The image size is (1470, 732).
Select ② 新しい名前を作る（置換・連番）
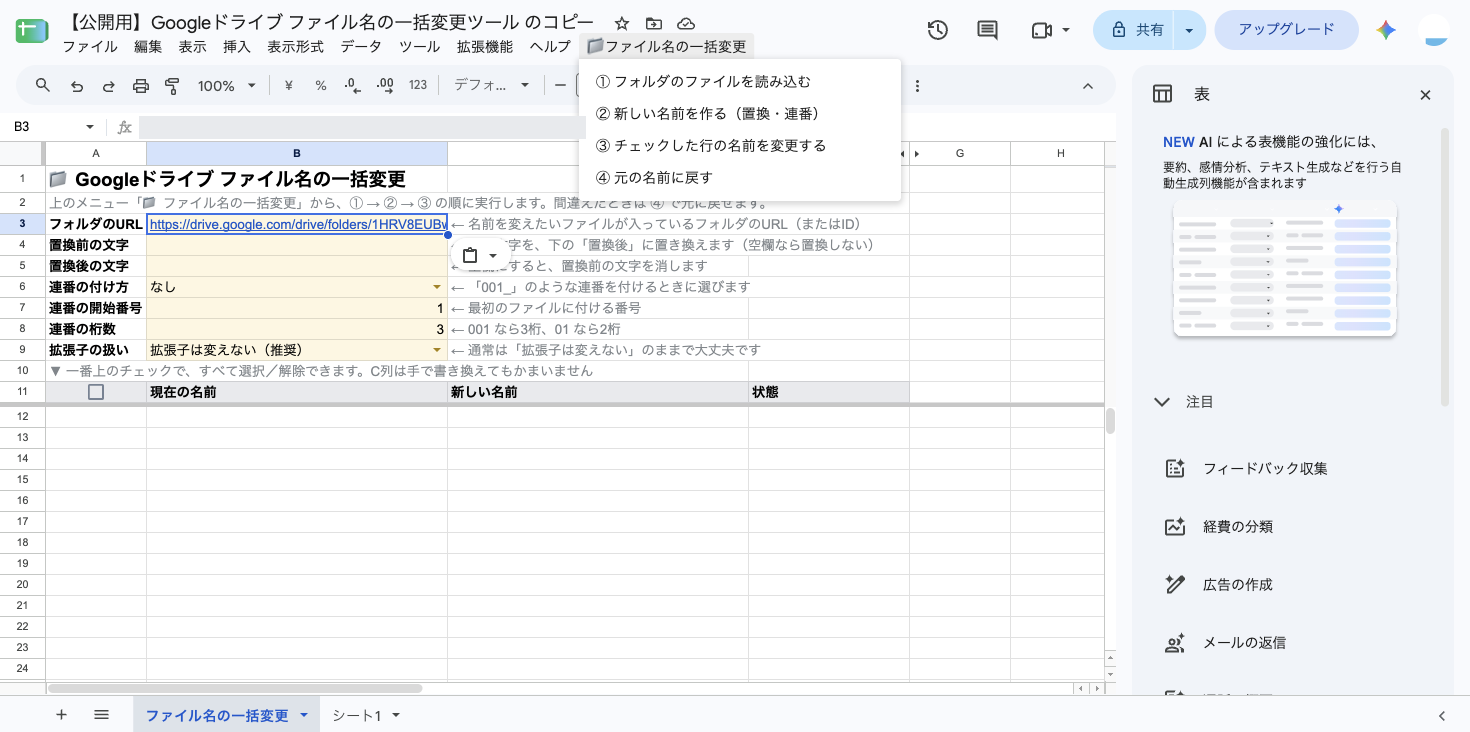point(740,114)
